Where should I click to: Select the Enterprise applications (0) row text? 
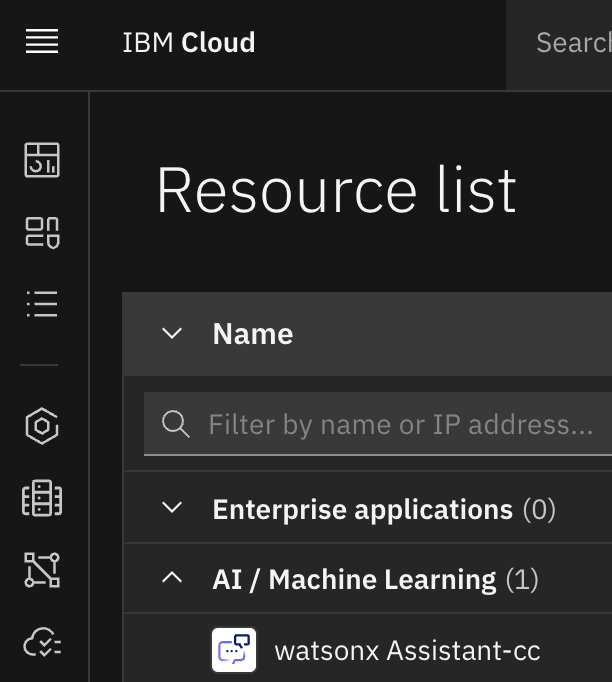click(x=384, y=509)
